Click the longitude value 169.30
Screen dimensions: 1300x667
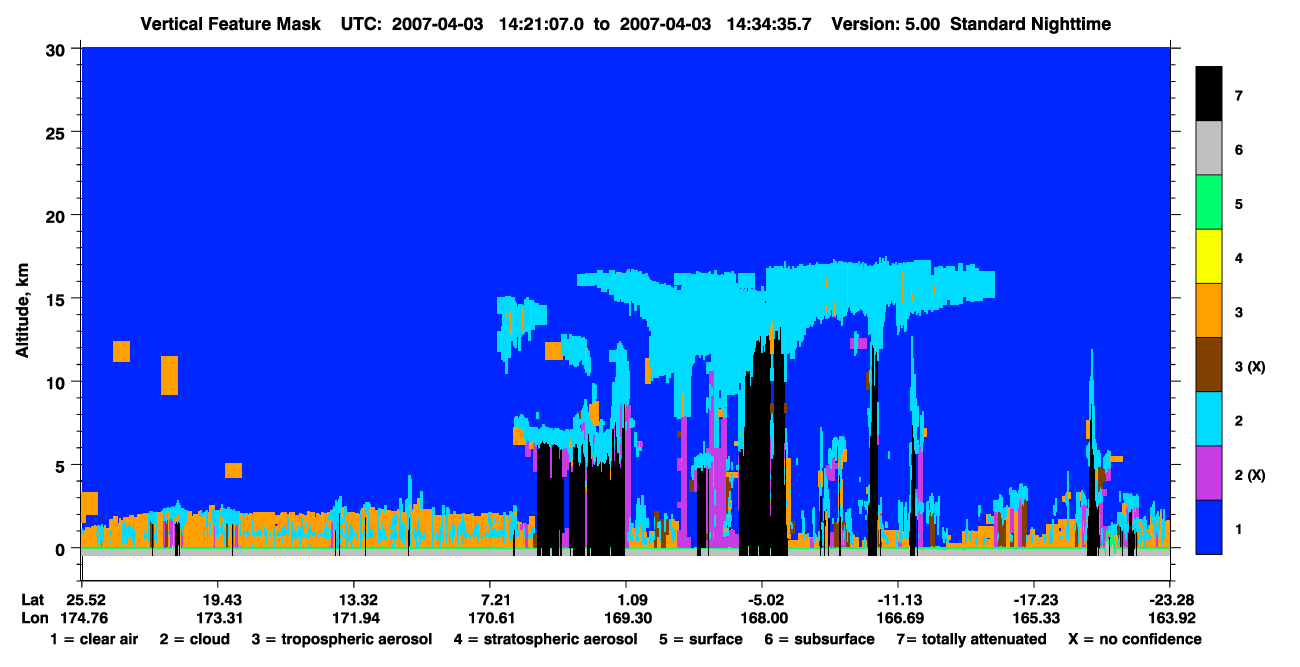pyautogui.click(x=626, y=617)
